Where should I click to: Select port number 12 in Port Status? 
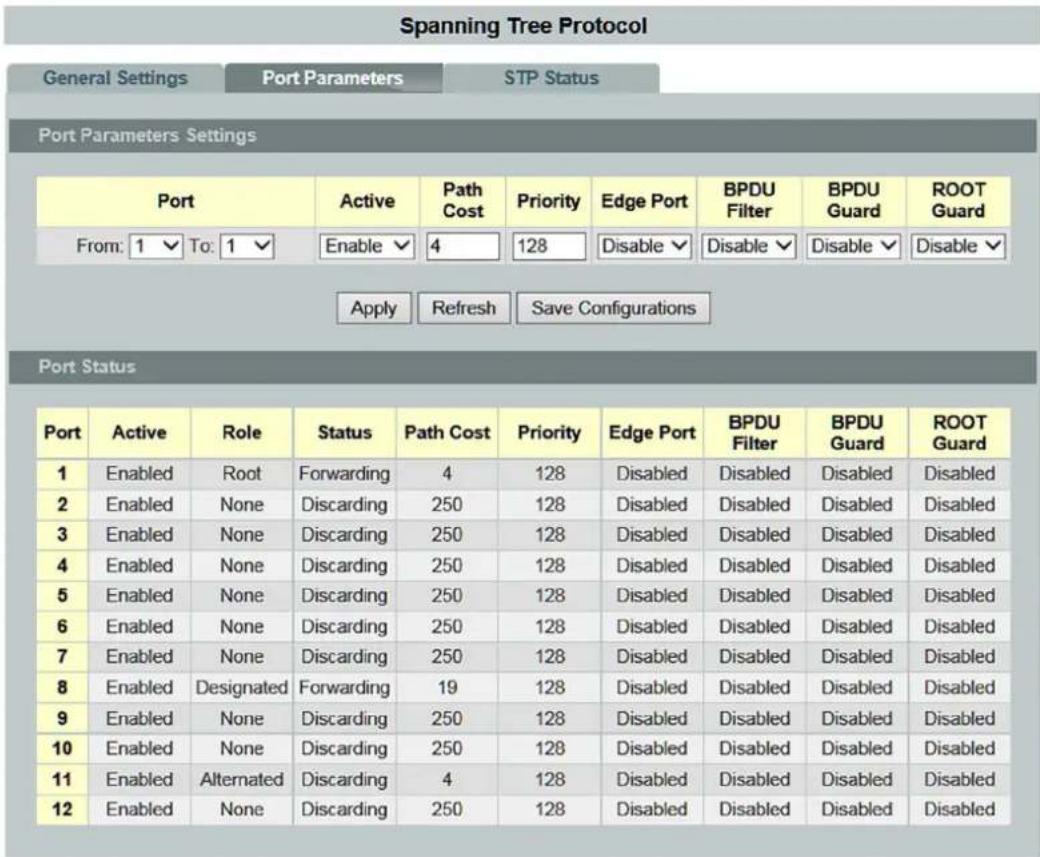click(62, 809)
